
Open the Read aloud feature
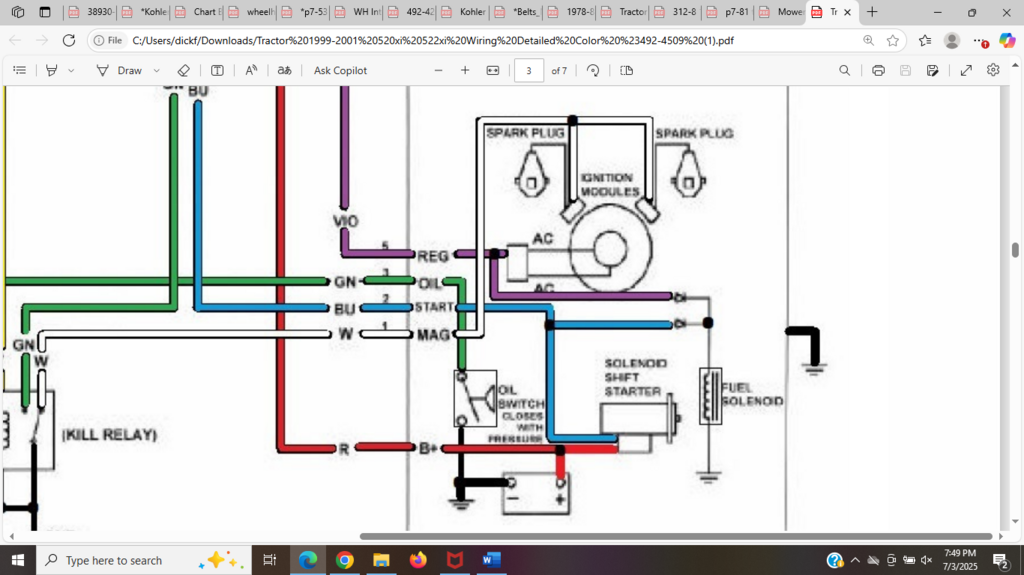point(251,71)
